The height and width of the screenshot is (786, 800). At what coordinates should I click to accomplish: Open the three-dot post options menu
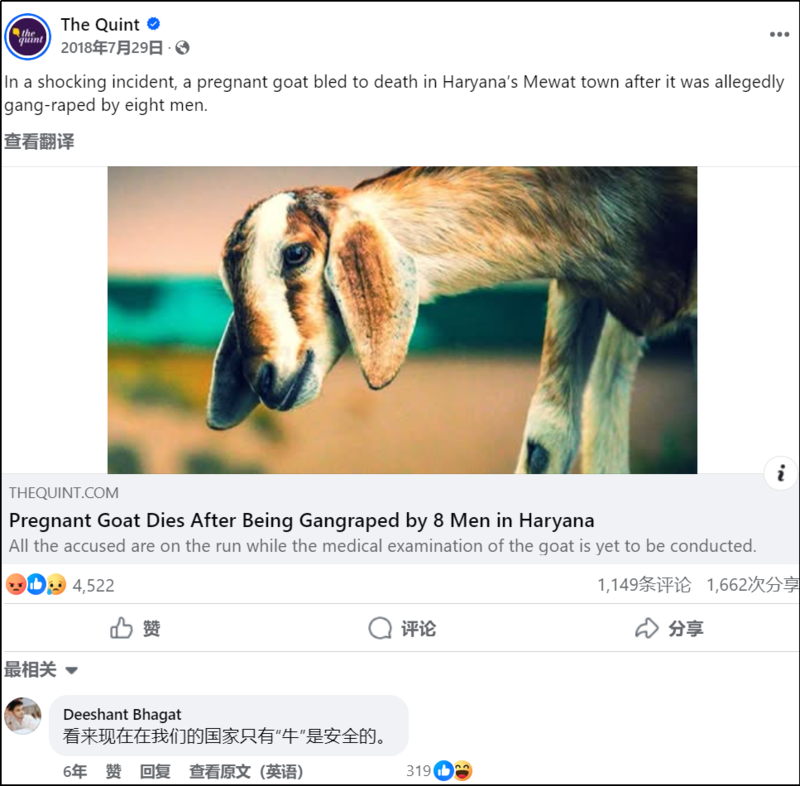pyautogui.click(x=779, y=34)
